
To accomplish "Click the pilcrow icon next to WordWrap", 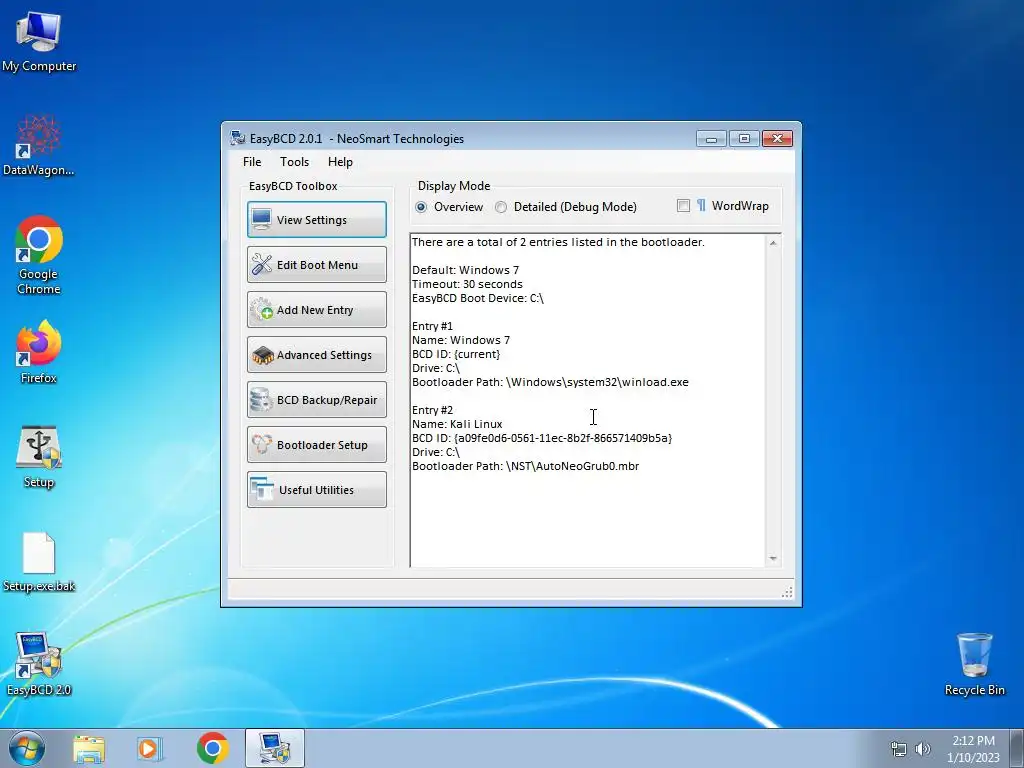I will click(x=701, y=206).
